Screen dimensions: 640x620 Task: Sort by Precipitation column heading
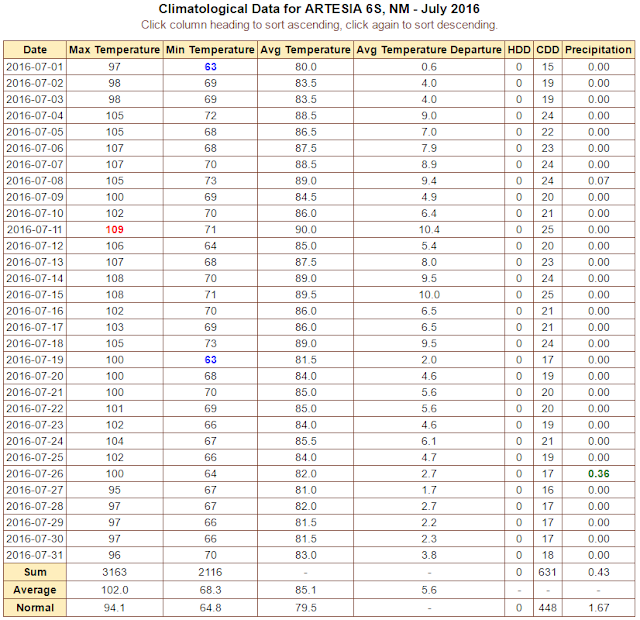tap(598, 50)
